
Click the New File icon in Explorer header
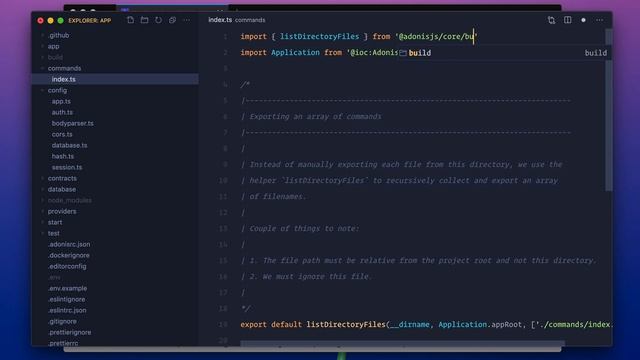click(130, 20)
